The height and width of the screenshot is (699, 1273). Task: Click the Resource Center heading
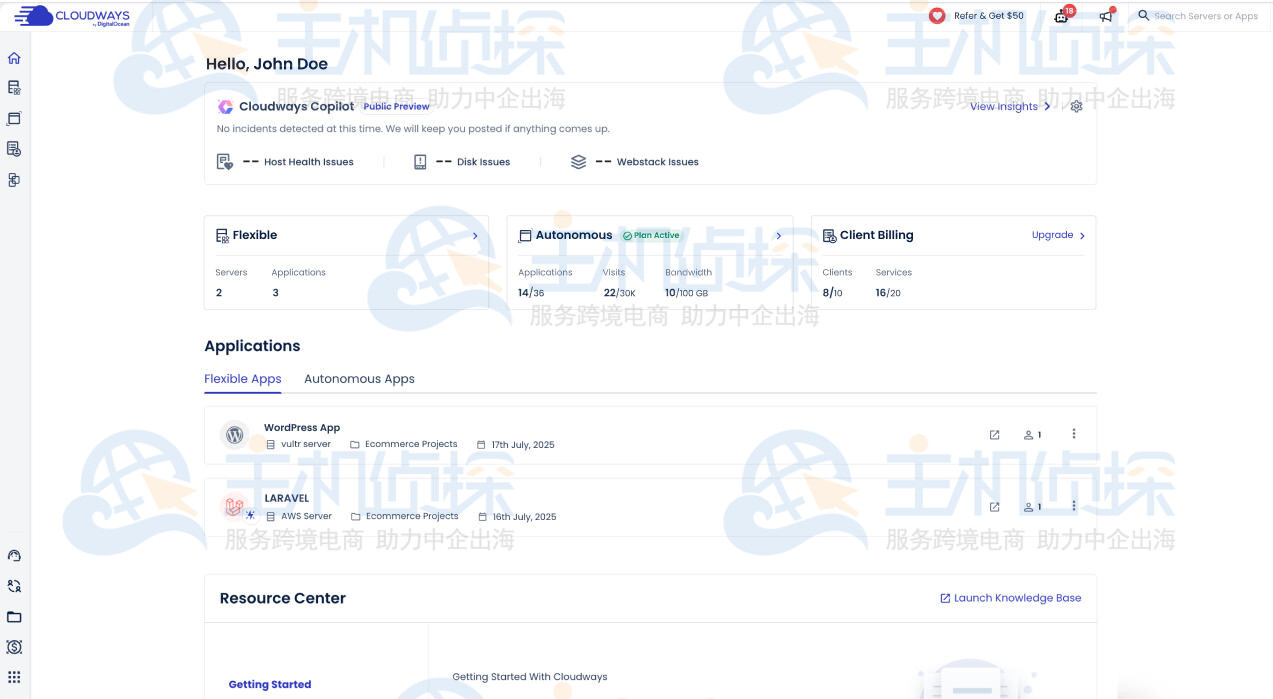tap(283, 598)
